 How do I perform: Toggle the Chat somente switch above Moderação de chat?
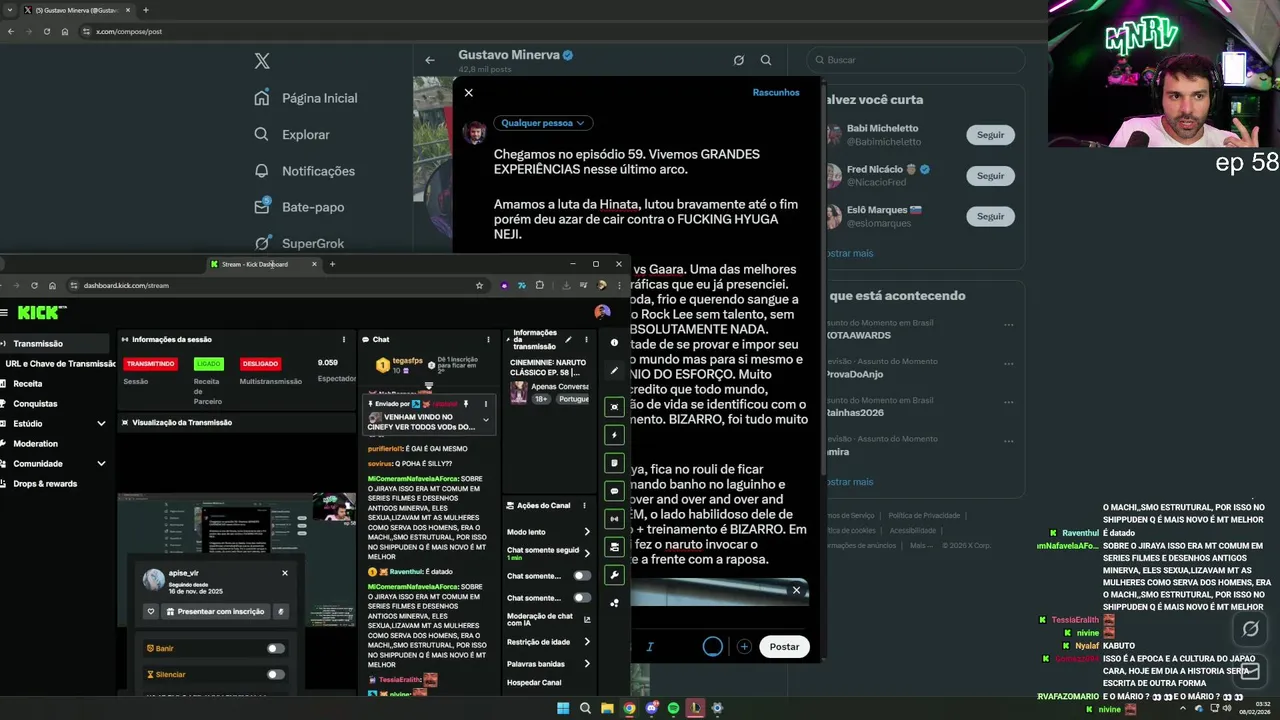(581, 598)
